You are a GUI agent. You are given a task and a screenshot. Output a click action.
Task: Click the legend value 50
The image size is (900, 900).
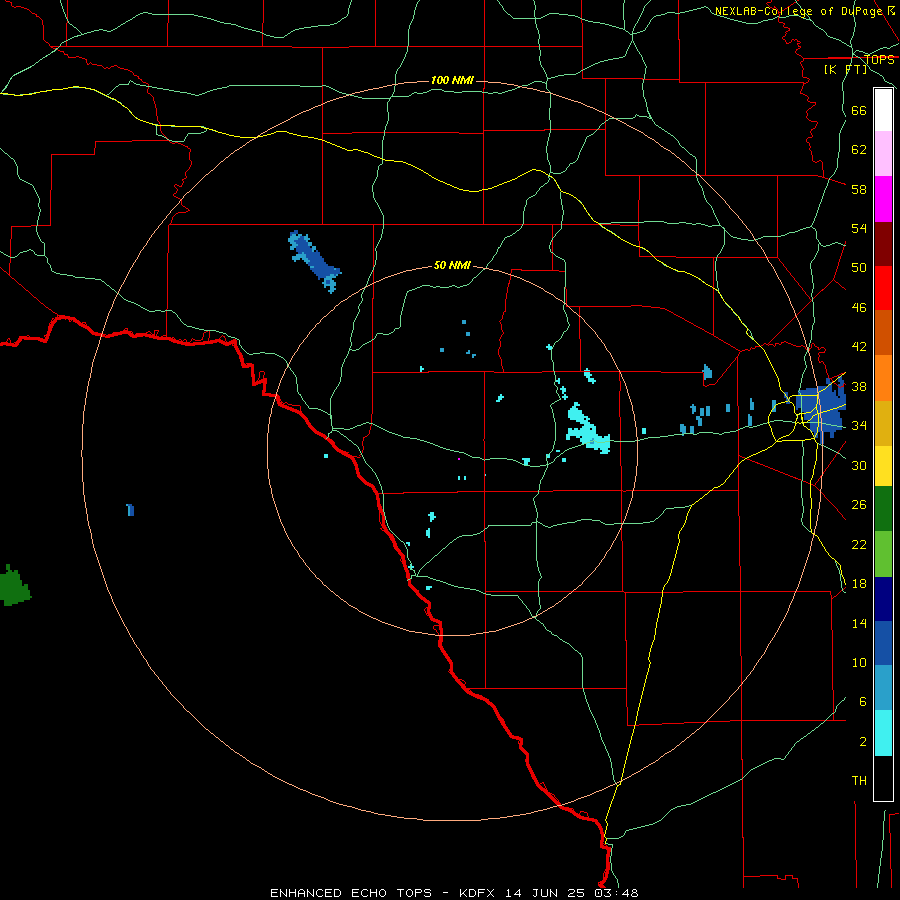859,268
